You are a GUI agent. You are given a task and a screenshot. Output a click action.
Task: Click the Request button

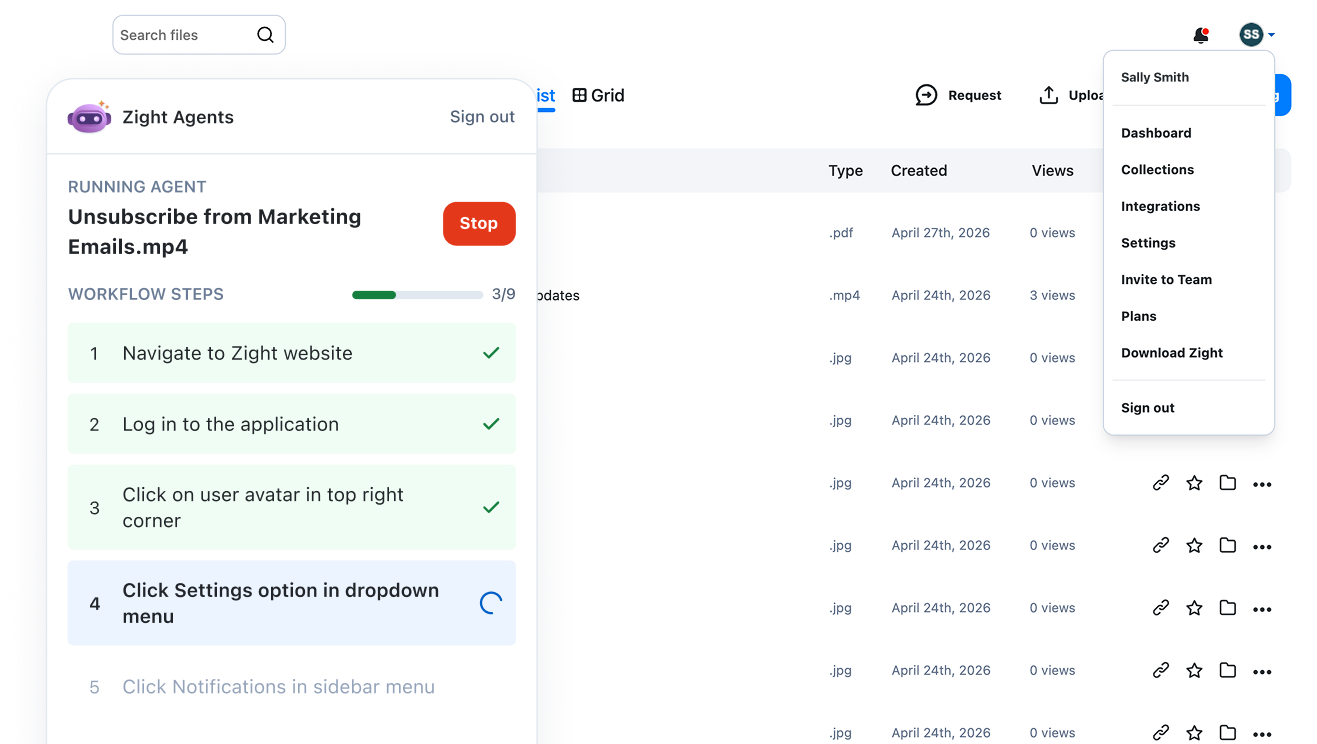tap(958, 95)
